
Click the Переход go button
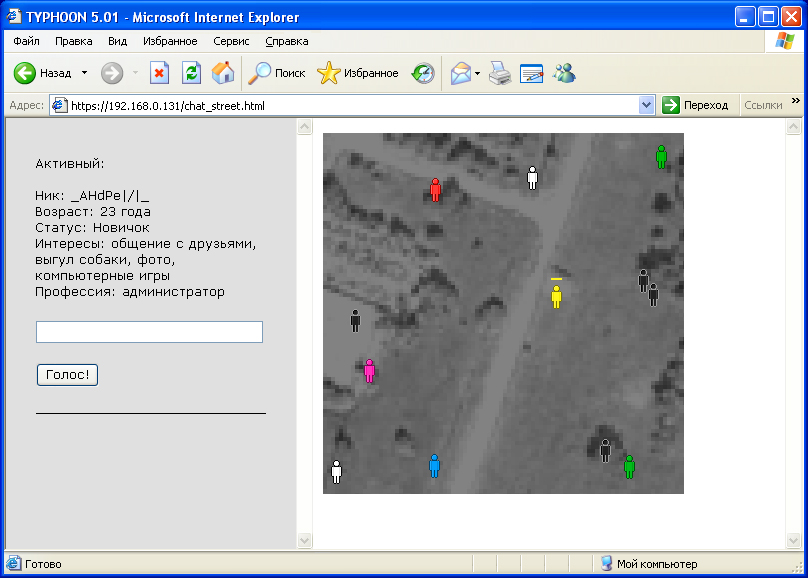coord(695,106)
